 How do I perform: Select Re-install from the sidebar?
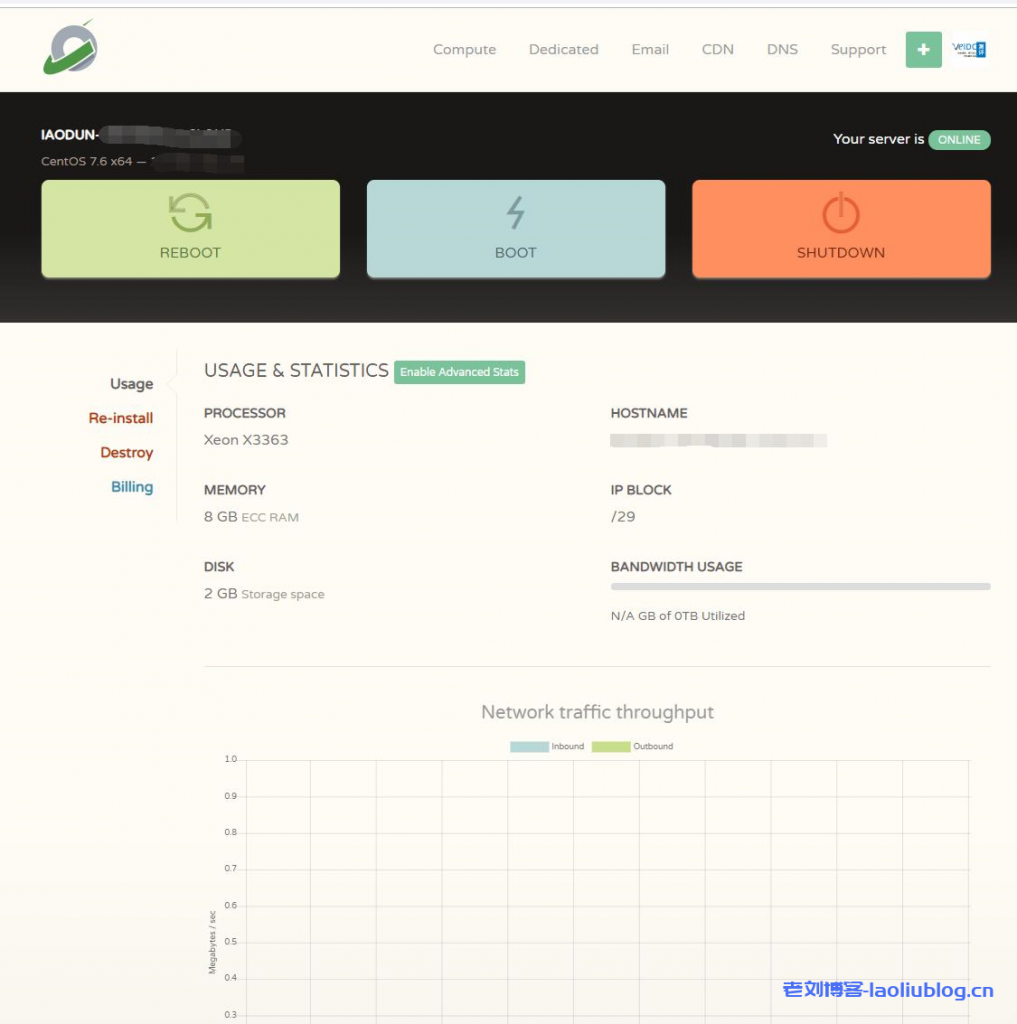(x=120, y=418)
